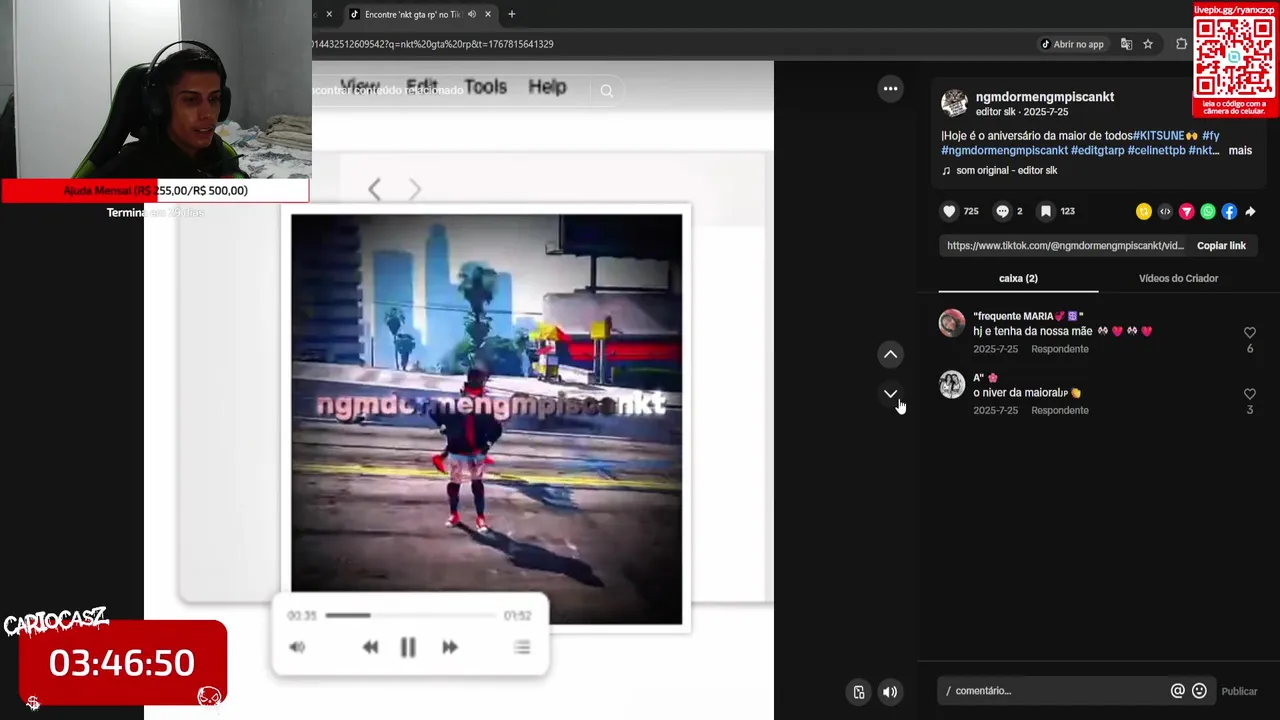Click the Copiar link button
Viewport: 1280px width, 720px height.
pyautogui.click(x=1221, y=245)
